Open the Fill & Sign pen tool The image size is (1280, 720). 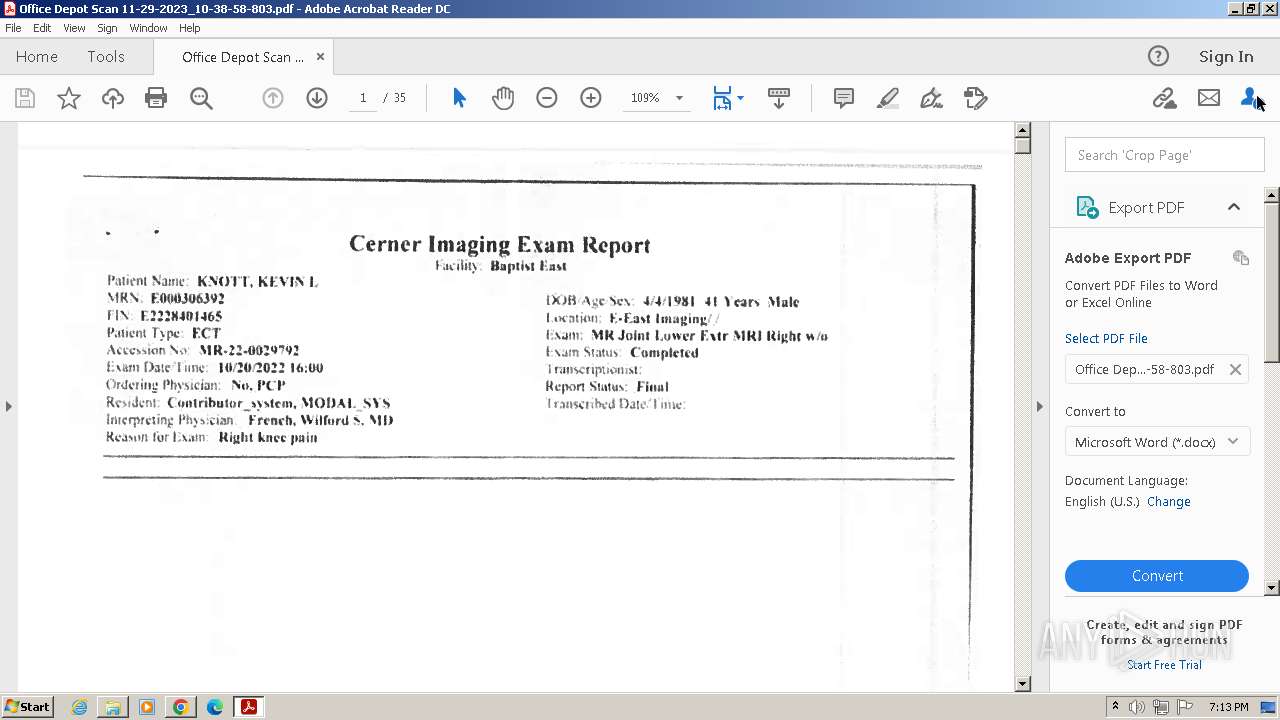click(931, 98)
